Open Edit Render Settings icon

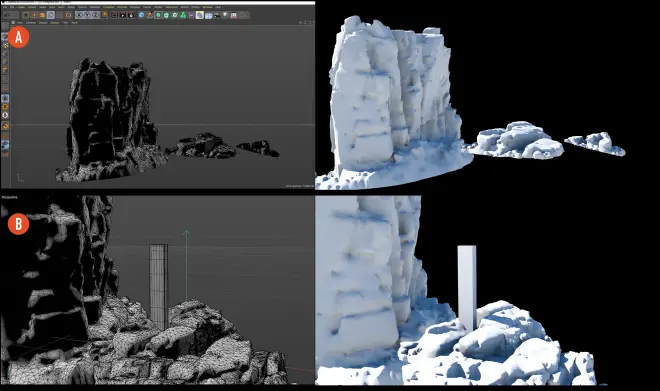[131, 15]
